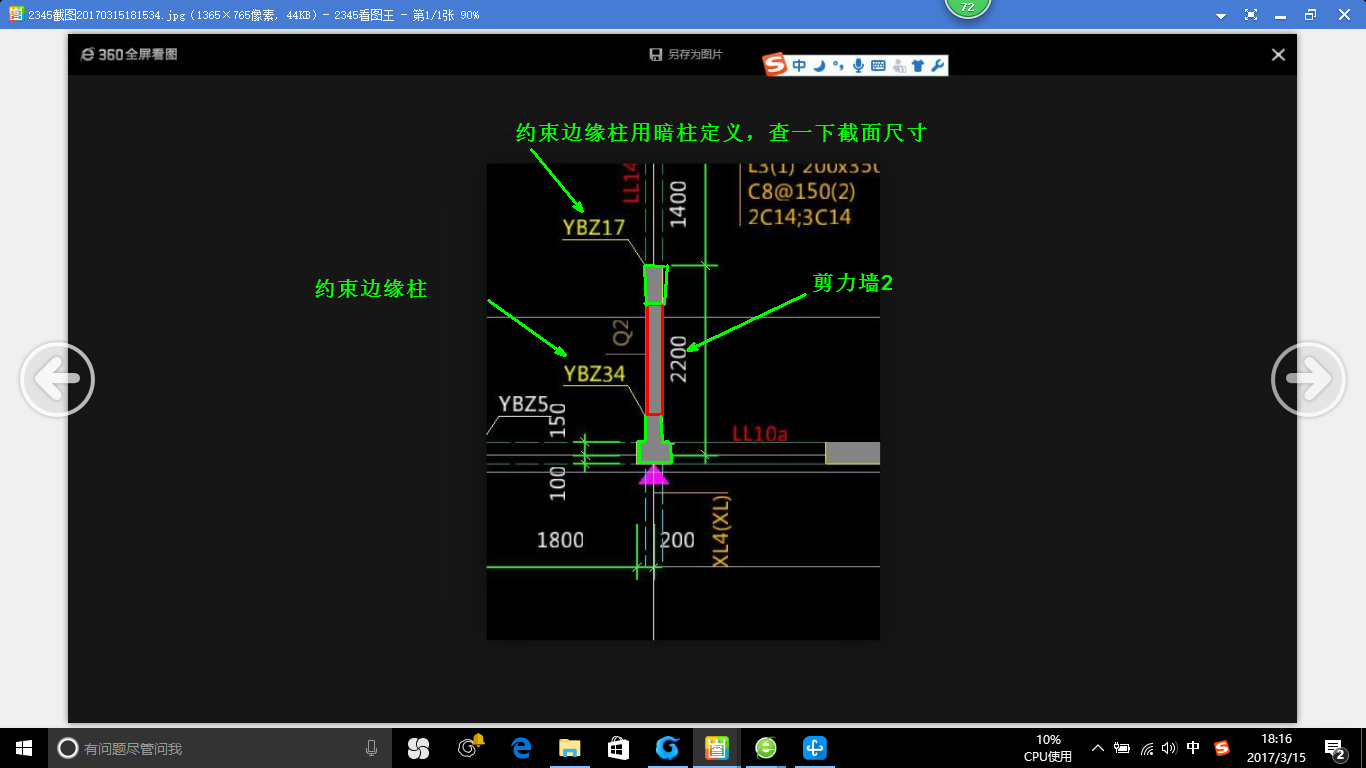
Task: Launch Microsoft Edge from taskbar
Action: pos(520,748)
